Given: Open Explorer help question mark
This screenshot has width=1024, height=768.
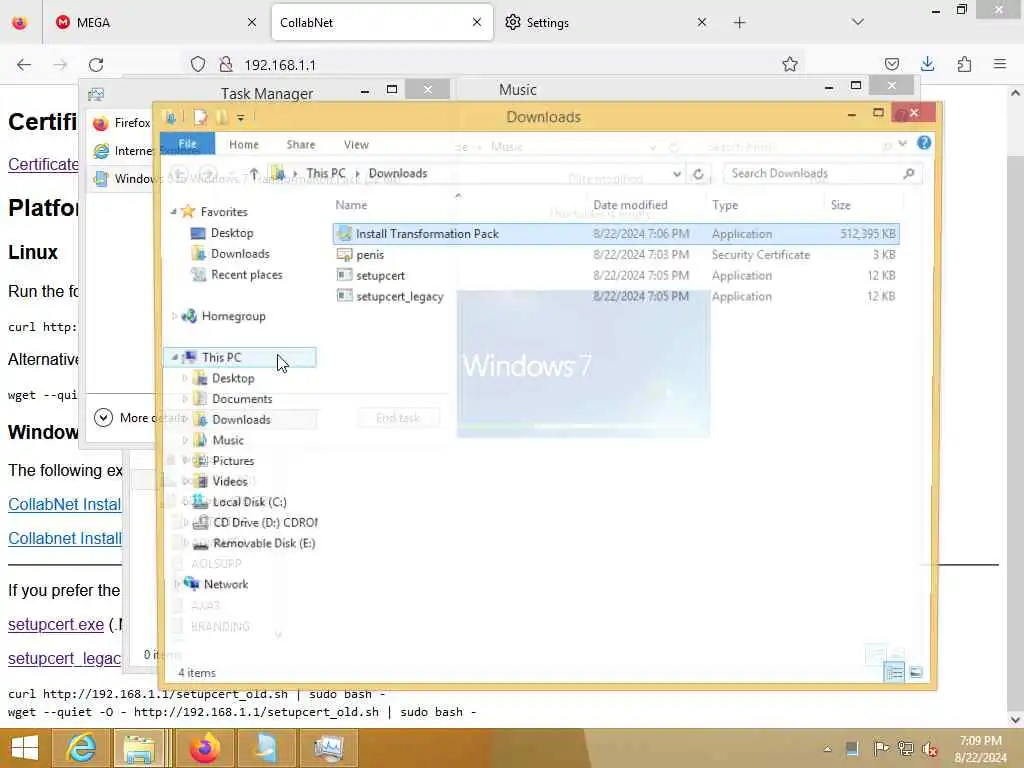Looking at the screenshot, I should pyautogui.click(x=923, y=143).
